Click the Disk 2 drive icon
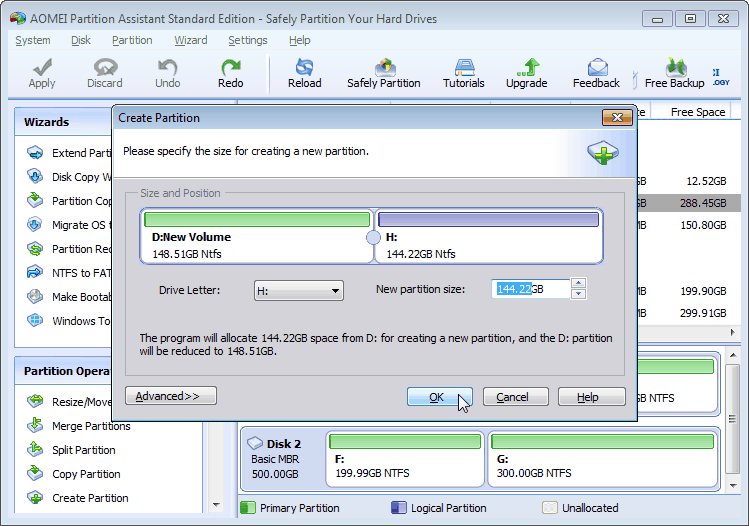 point(255,443)
